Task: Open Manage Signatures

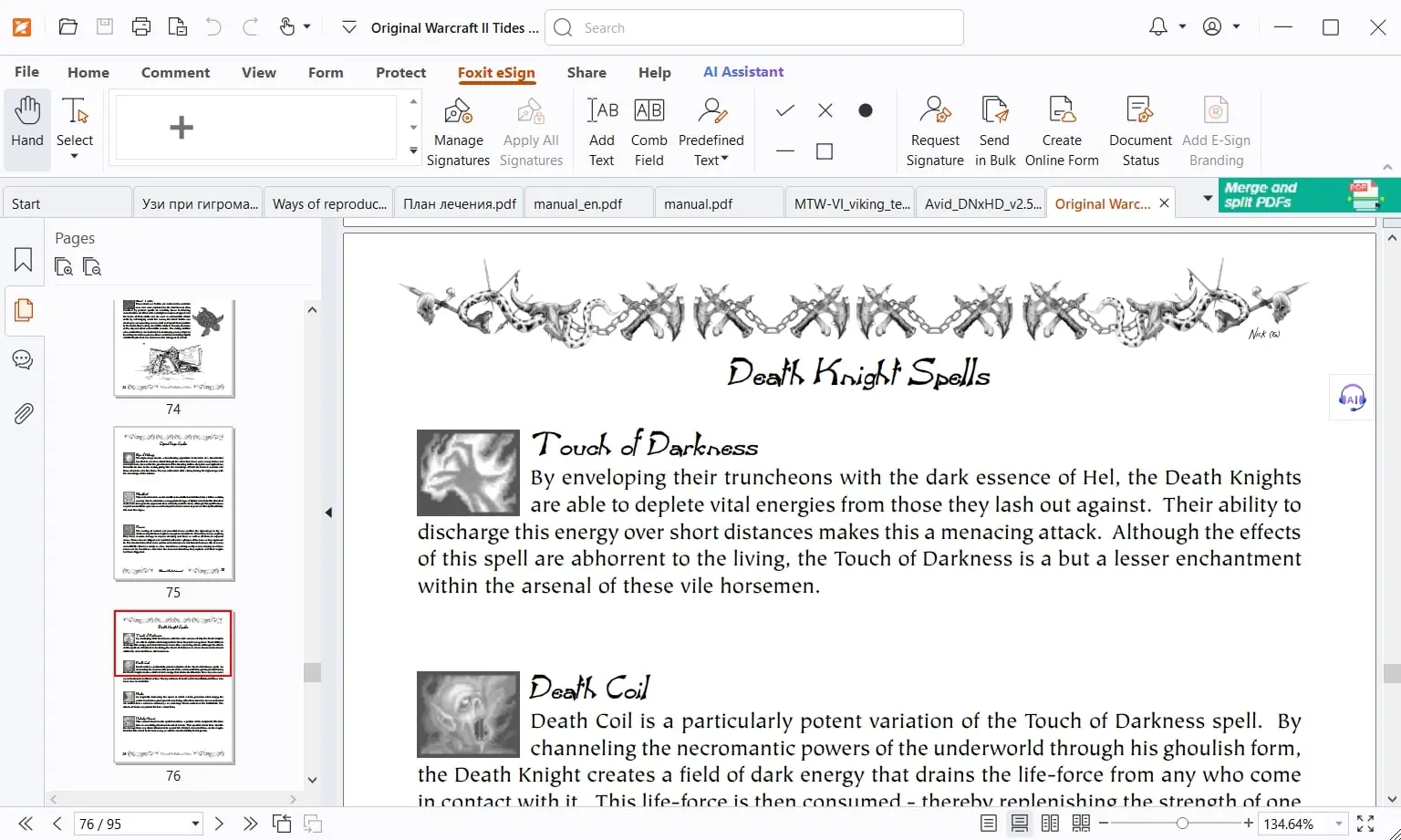Action: coord(458,132)
